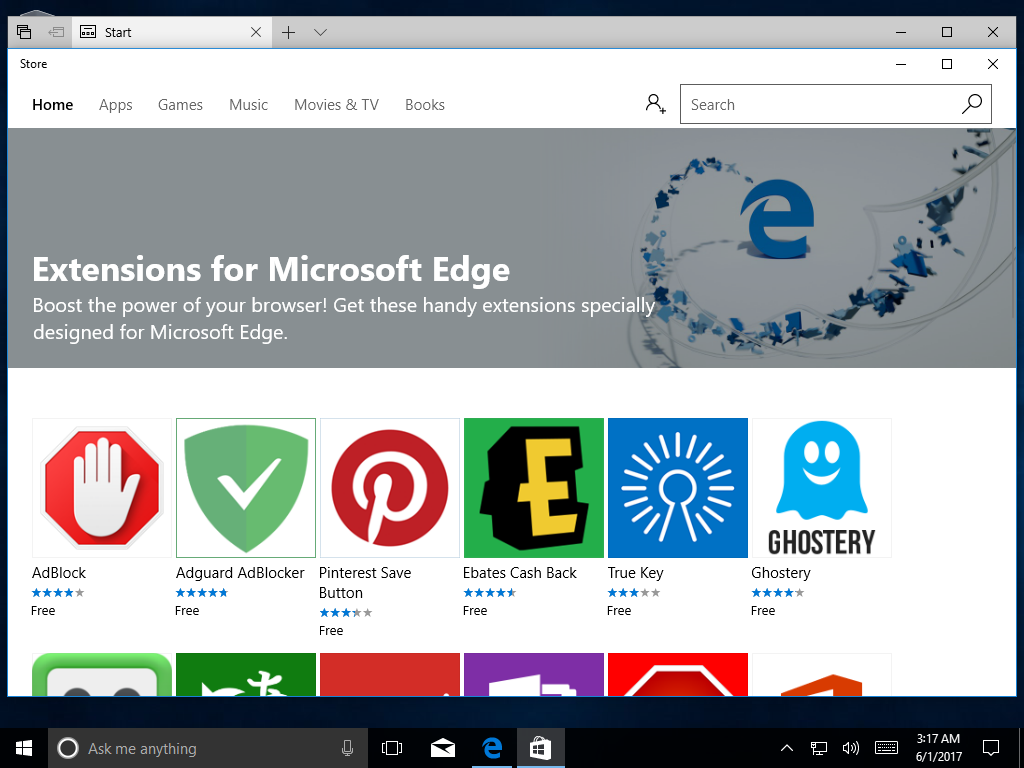Click the Ghostery title link
Viewport: 1024px width, 768px height.
(780, 573)
